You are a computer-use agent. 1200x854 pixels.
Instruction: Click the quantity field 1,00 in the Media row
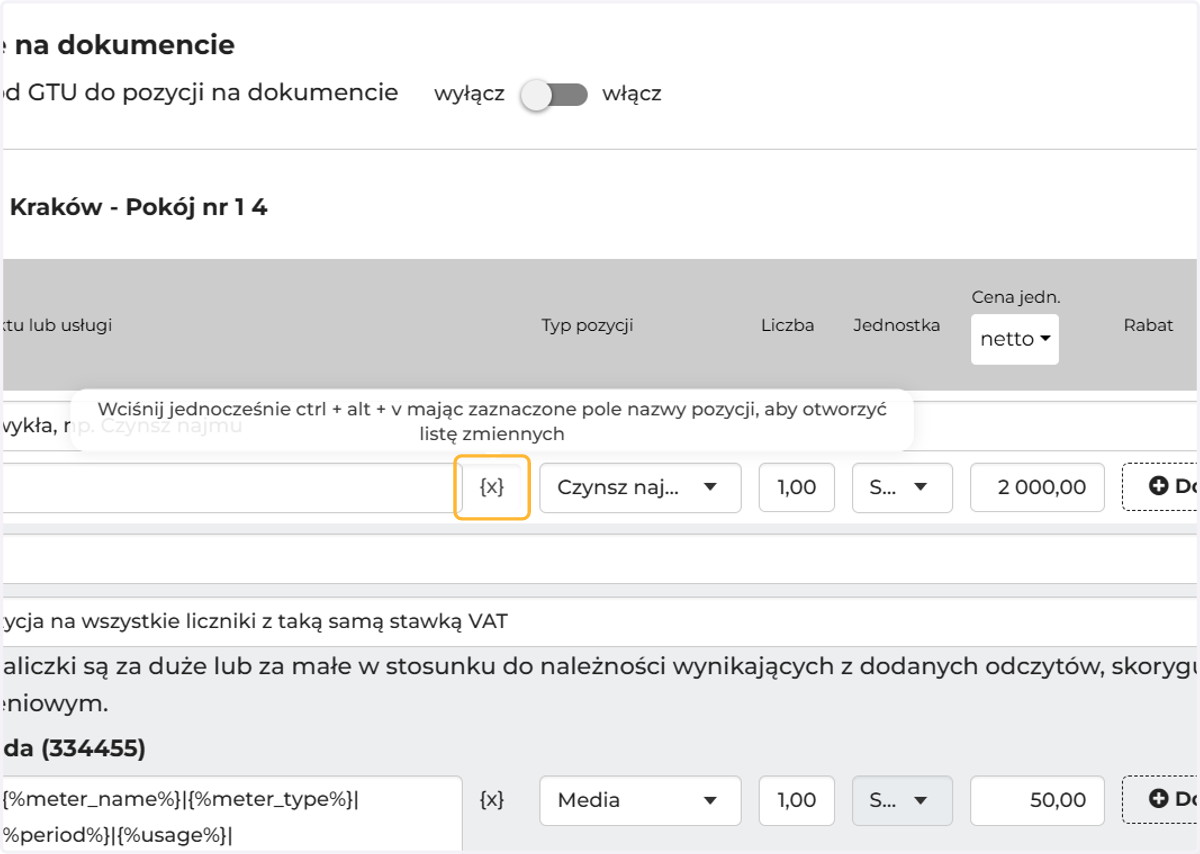796,800
